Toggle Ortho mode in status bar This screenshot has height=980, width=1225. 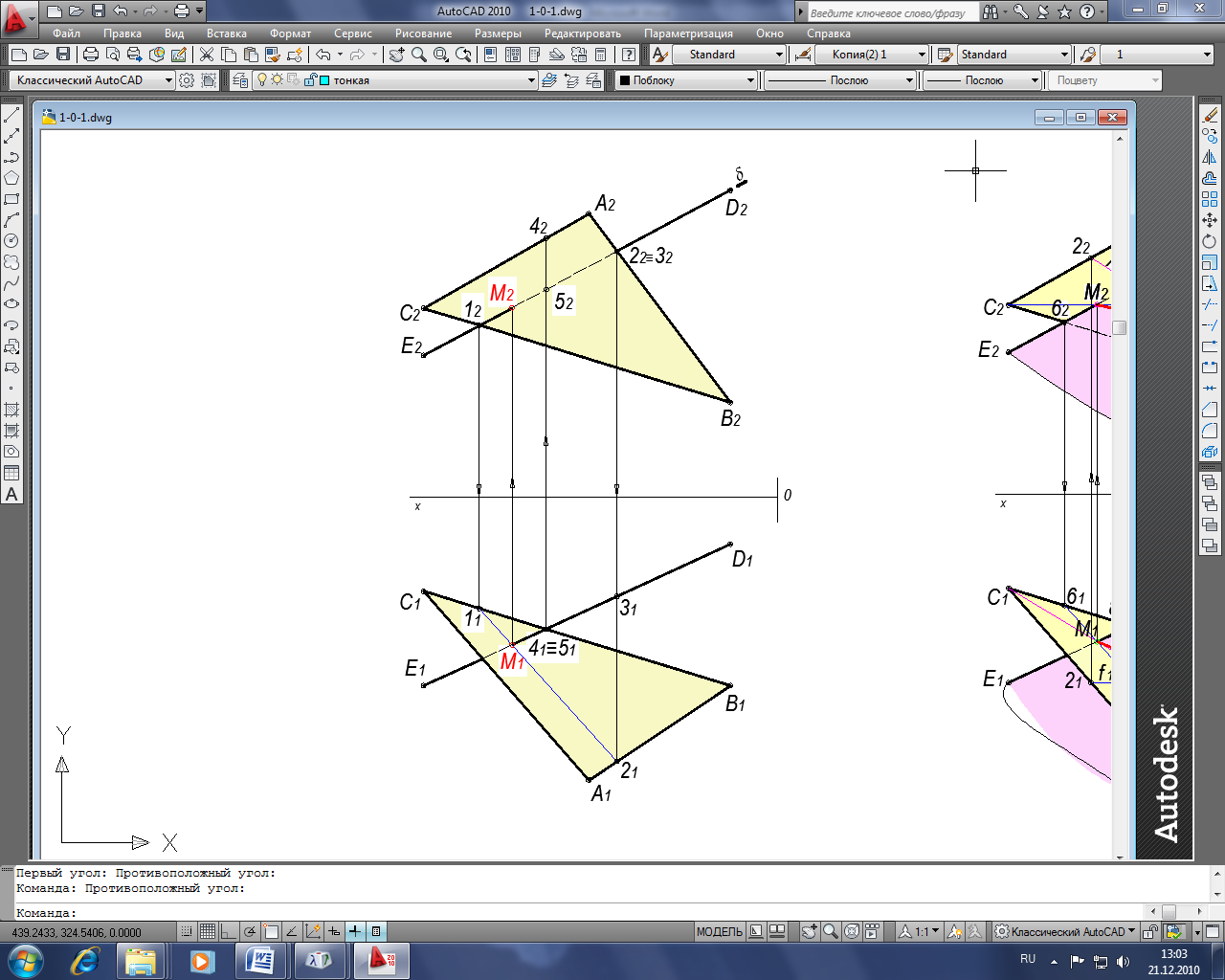tap(229, 931)
